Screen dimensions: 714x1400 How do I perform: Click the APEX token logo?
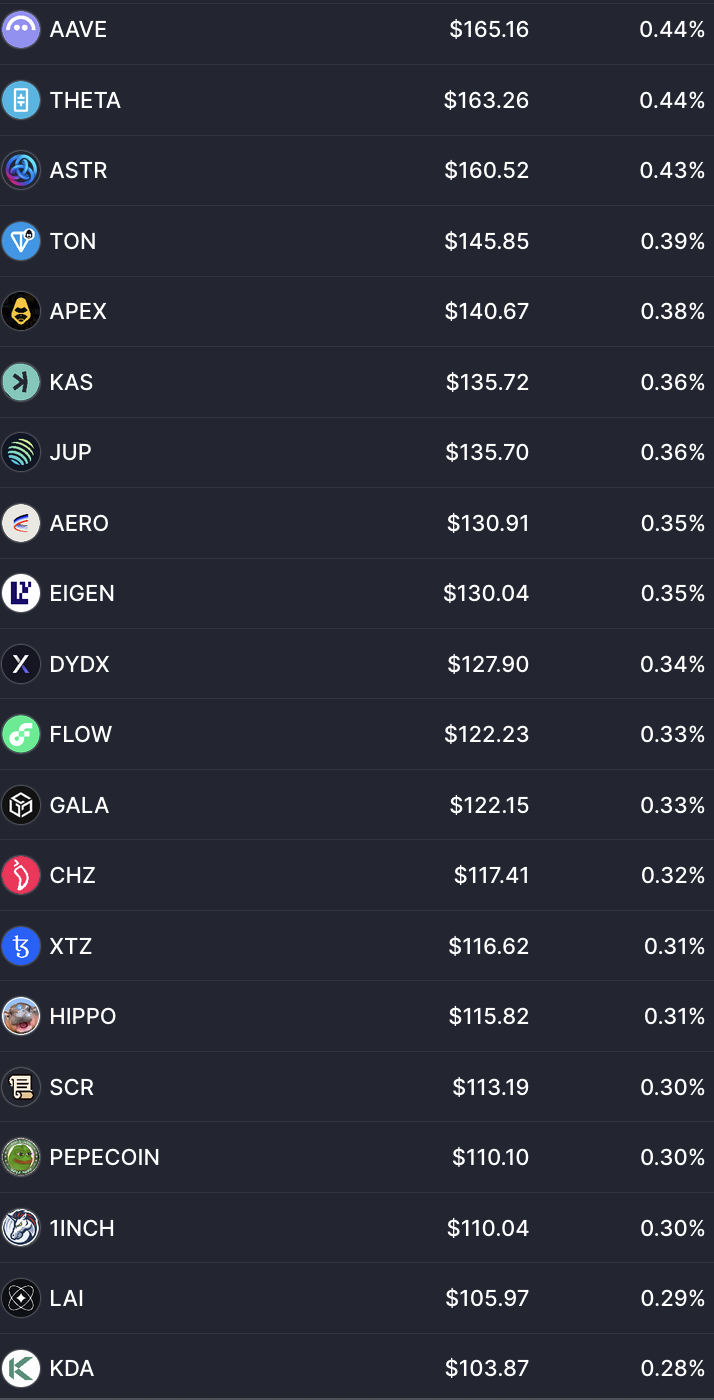(x=21, y=312)
